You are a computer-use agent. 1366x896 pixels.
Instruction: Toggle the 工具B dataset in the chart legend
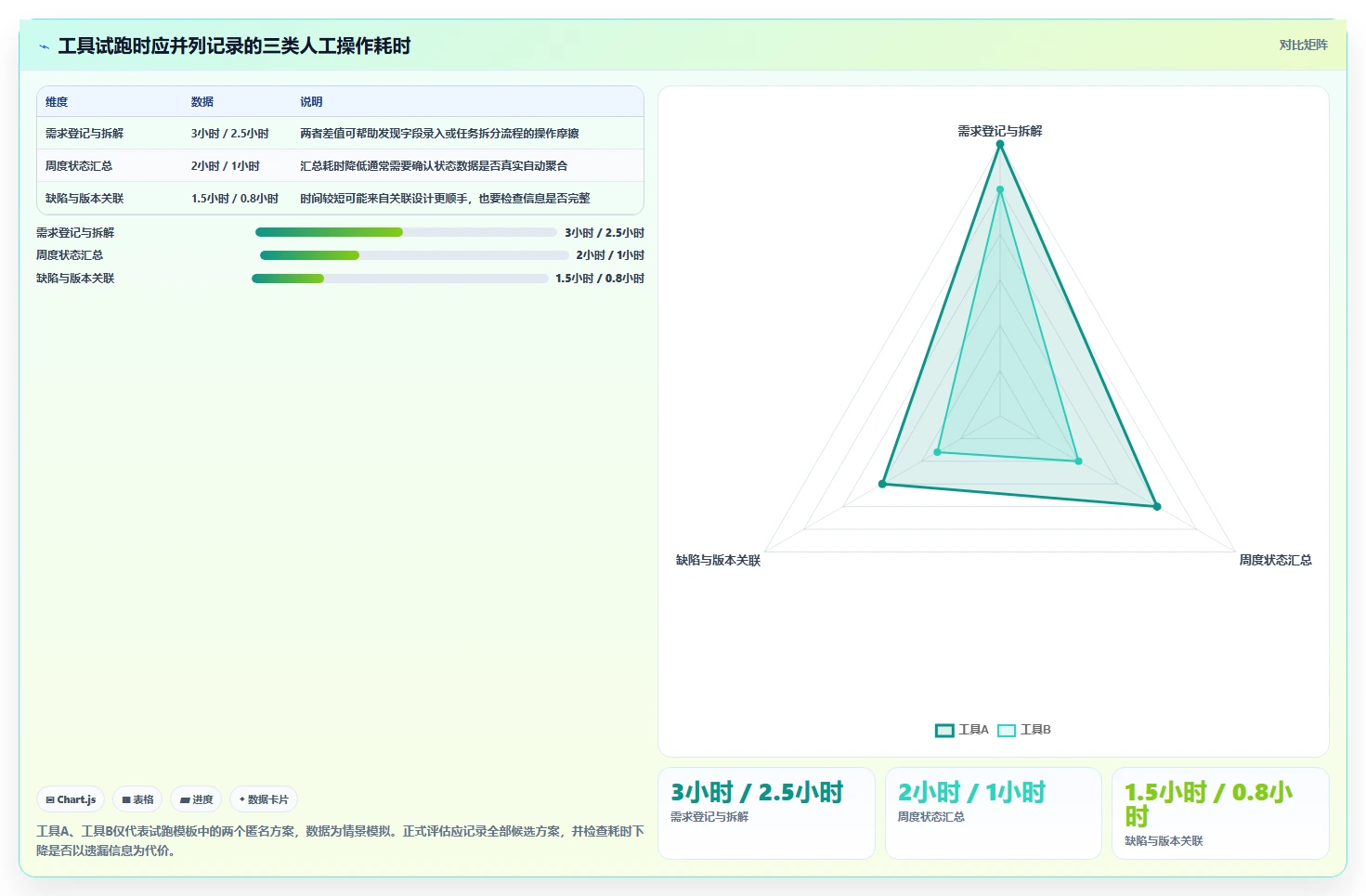pyautogui.click(x=1023, y=730)
